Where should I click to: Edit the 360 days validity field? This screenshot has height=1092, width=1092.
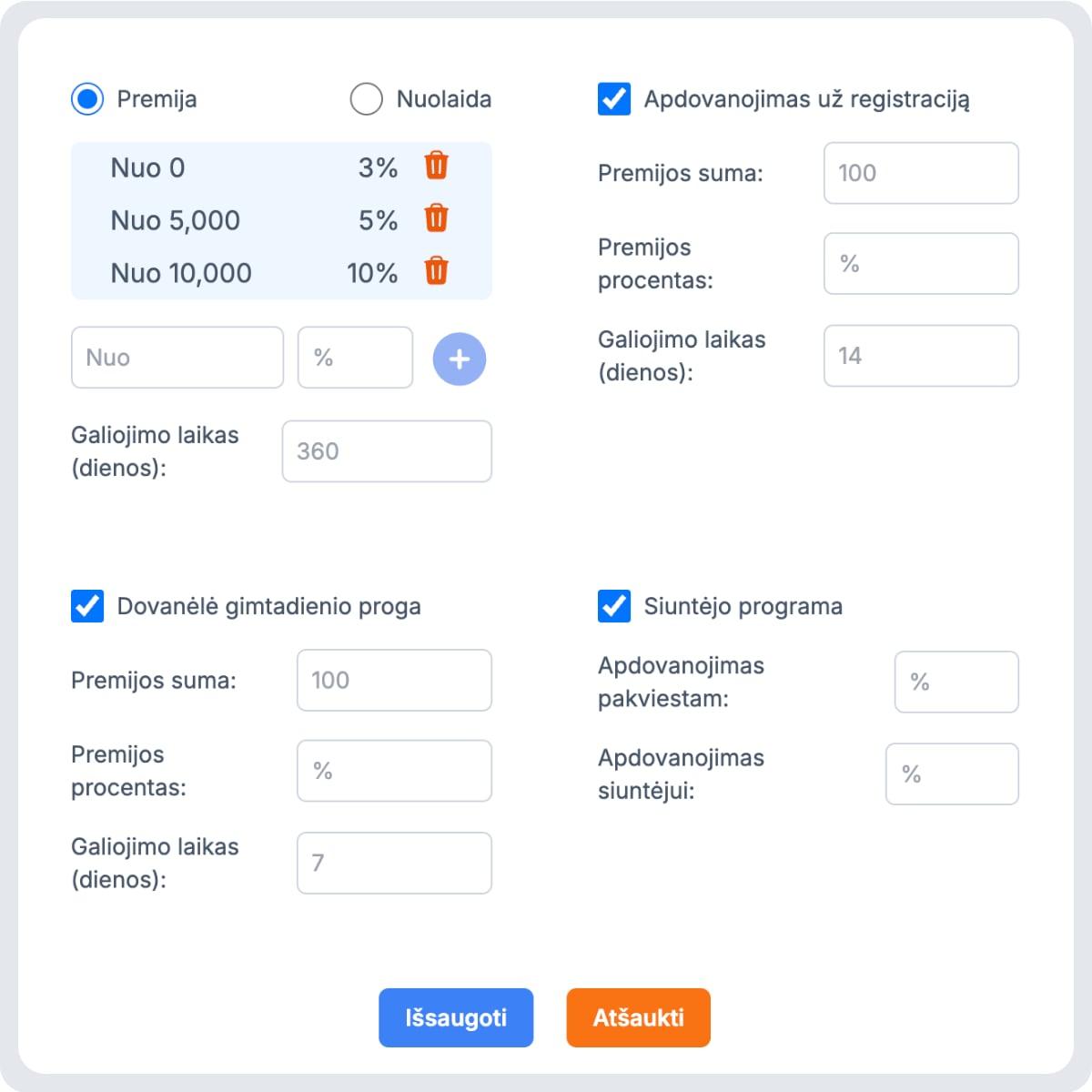pos(387,451)
